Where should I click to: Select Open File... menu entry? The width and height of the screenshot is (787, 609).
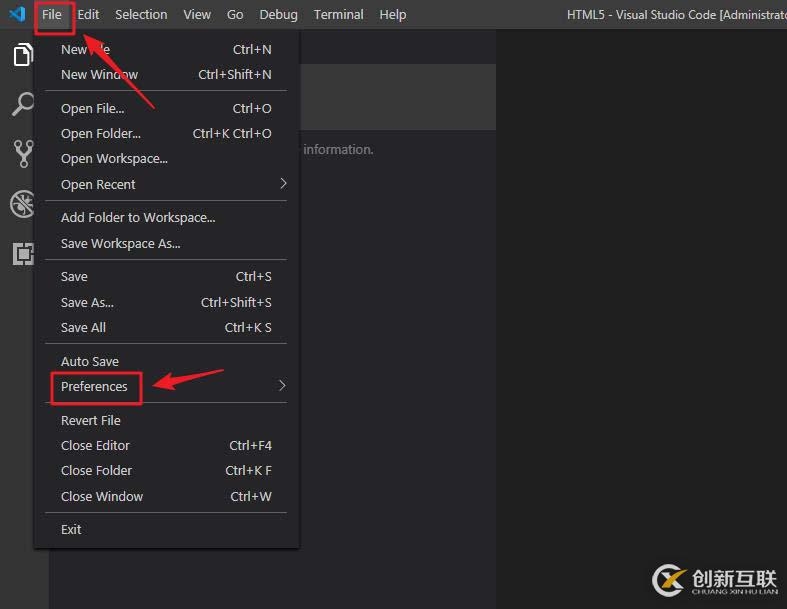(x=166, y=108)
